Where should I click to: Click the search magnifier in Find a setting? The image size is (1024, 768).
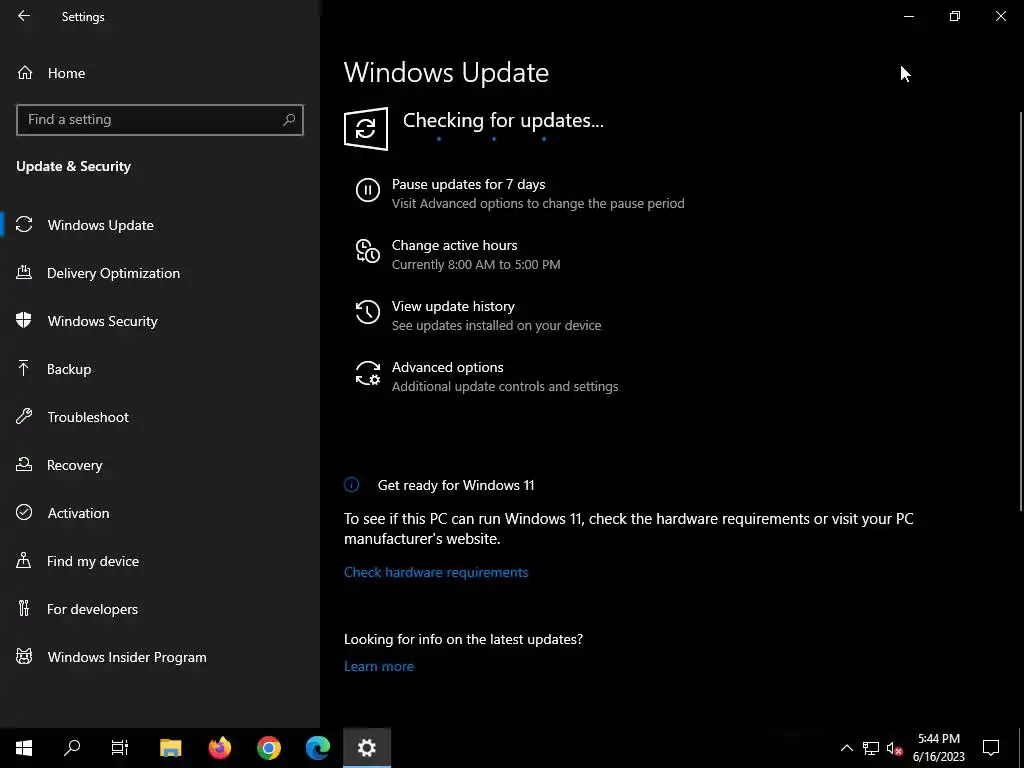(289, 120)
